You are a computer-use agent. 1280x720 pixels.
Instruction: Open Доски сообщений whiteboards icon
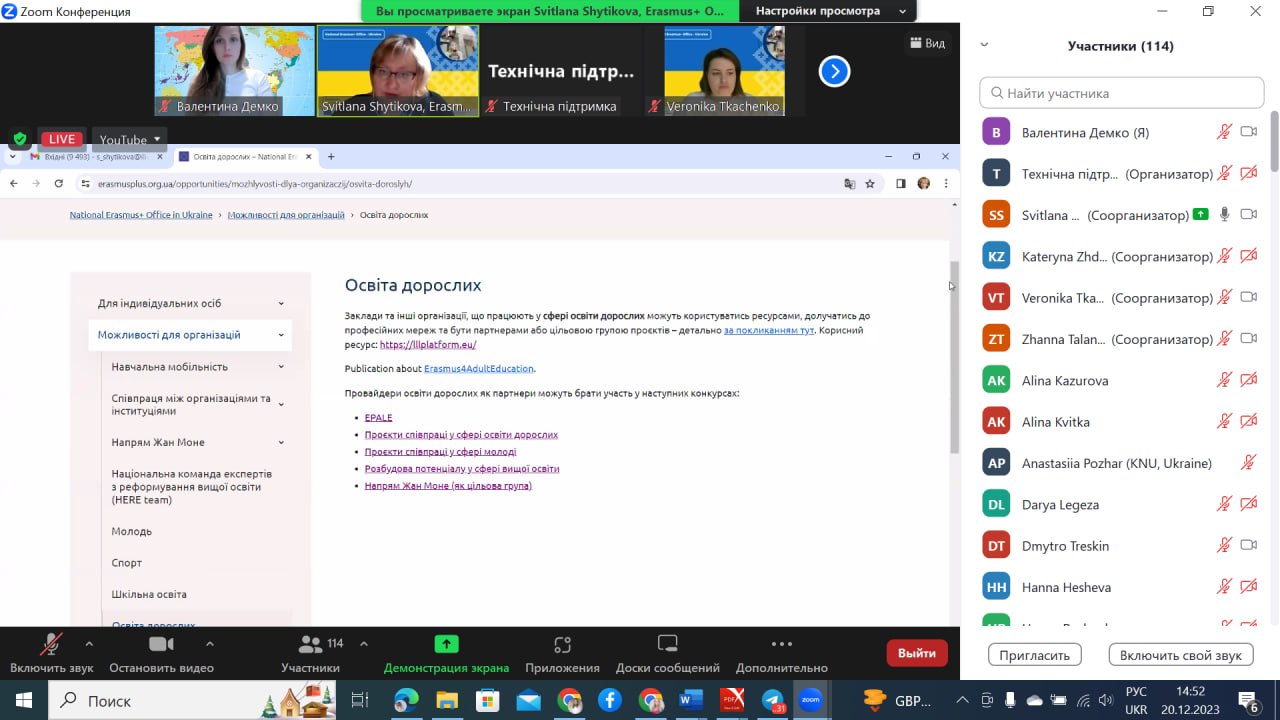pyautogui.click(x=668, y=644)
